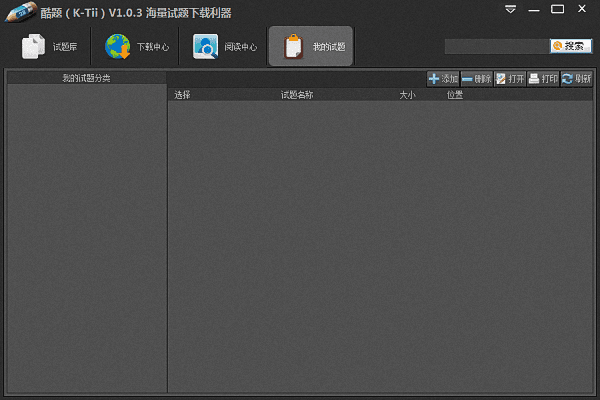600x400 pixels.
Task: Click the 我的试题分类 category panel header
Action: coord(86,78)
